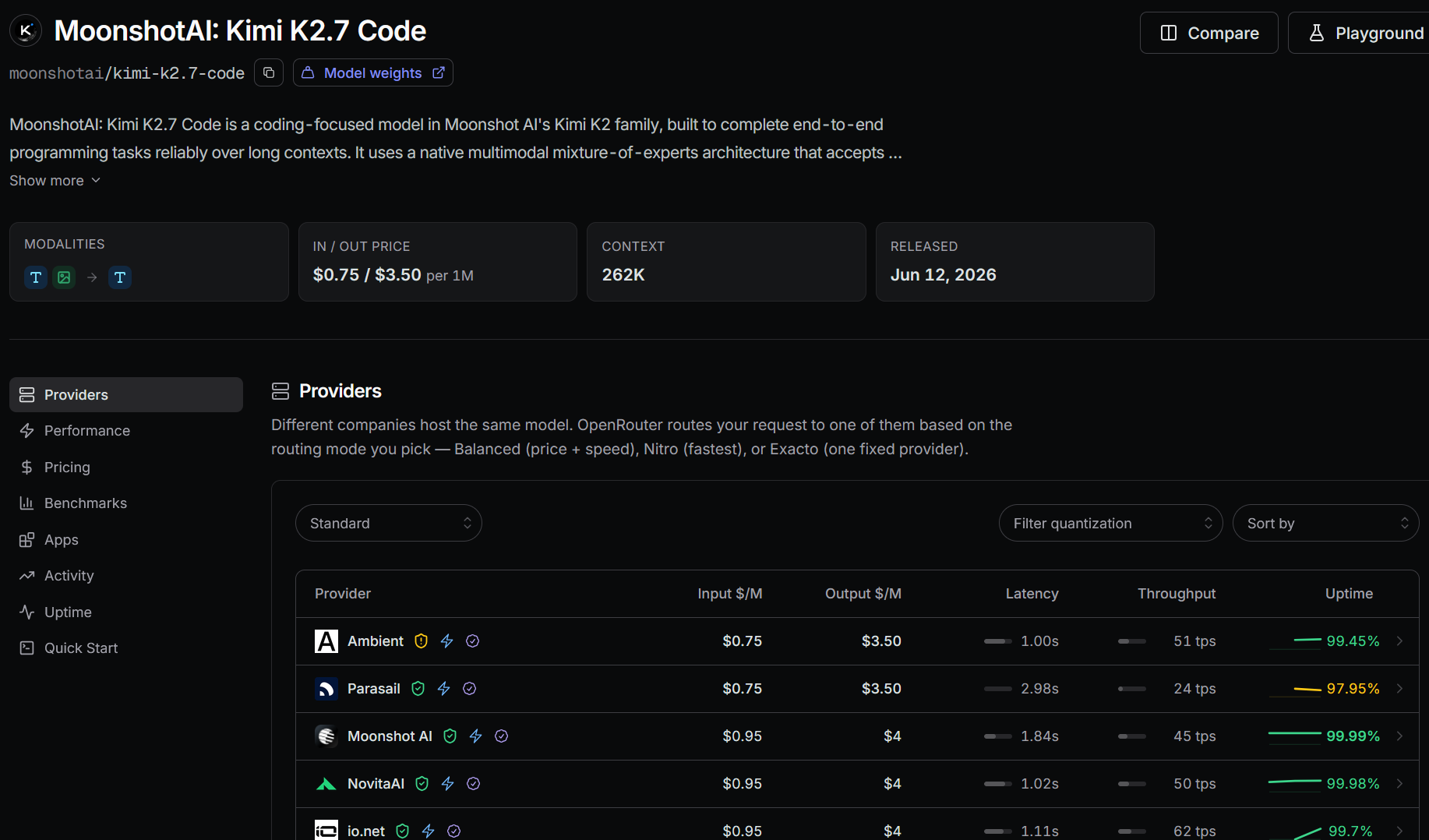The image size is (1429, 840).
Task: Click the Parasail latency bar at 2.98s
Action: tap(998, 689)
